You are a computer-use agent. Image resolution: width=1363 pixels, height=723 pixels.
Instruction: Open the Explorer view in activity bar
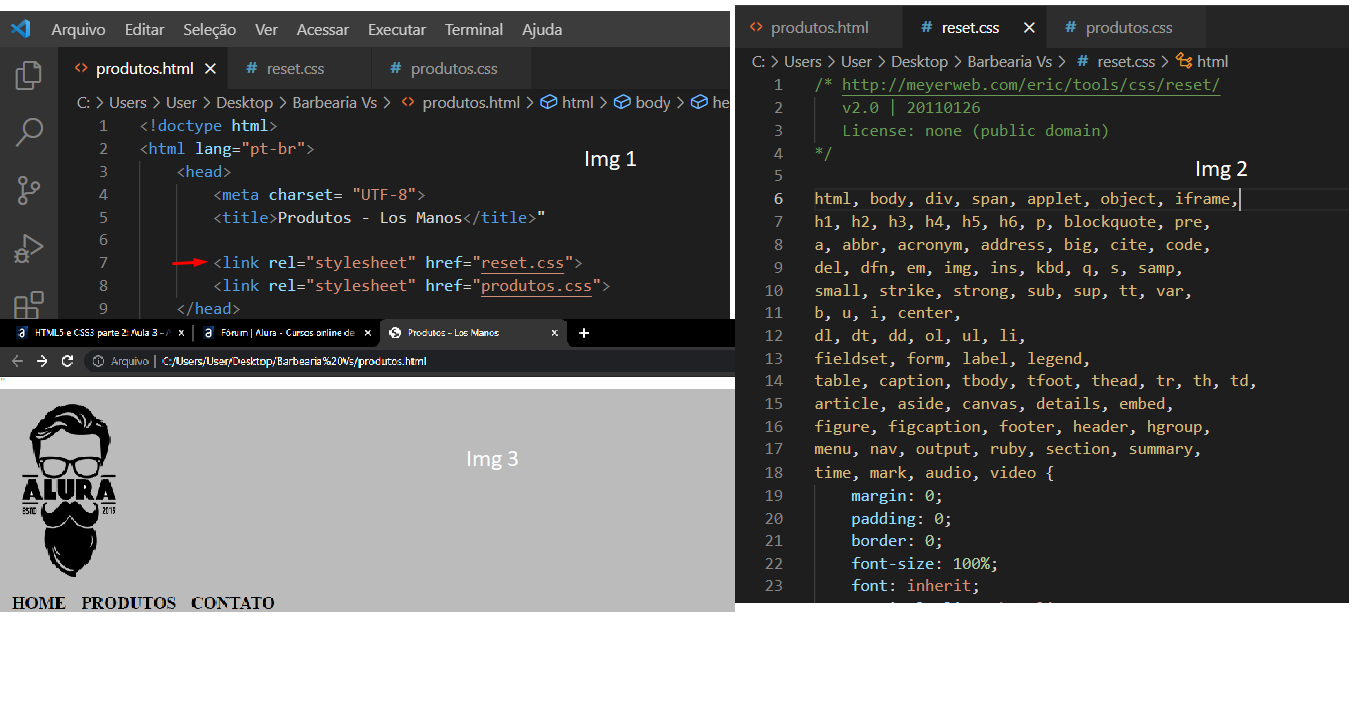click(x=29, y=76)
